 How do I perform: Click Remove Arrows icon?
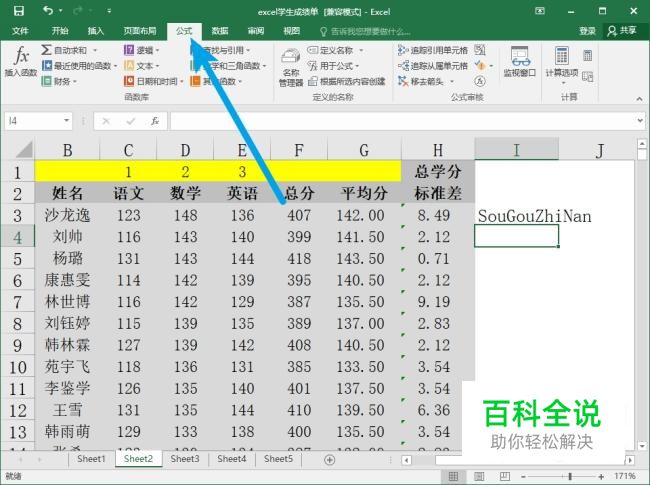pos(403,81)
